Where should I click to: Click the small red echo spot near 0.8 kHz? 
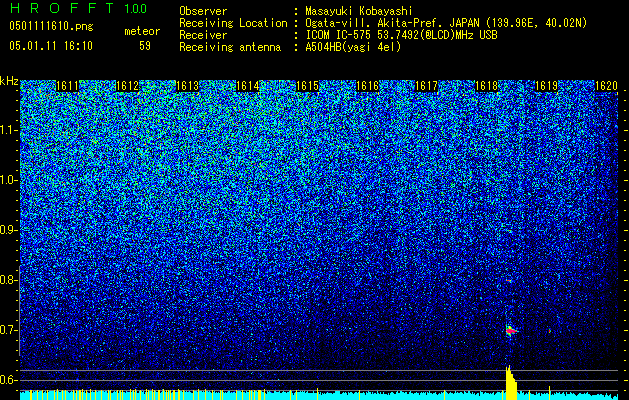[x=509, y=281]
